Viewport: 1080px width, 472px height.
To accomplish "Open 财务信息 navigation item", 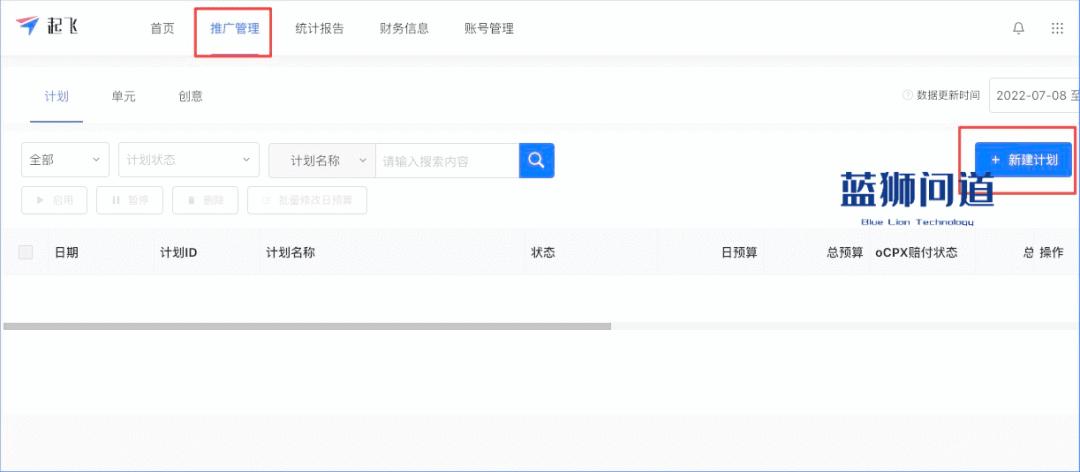I will [404, 29].
